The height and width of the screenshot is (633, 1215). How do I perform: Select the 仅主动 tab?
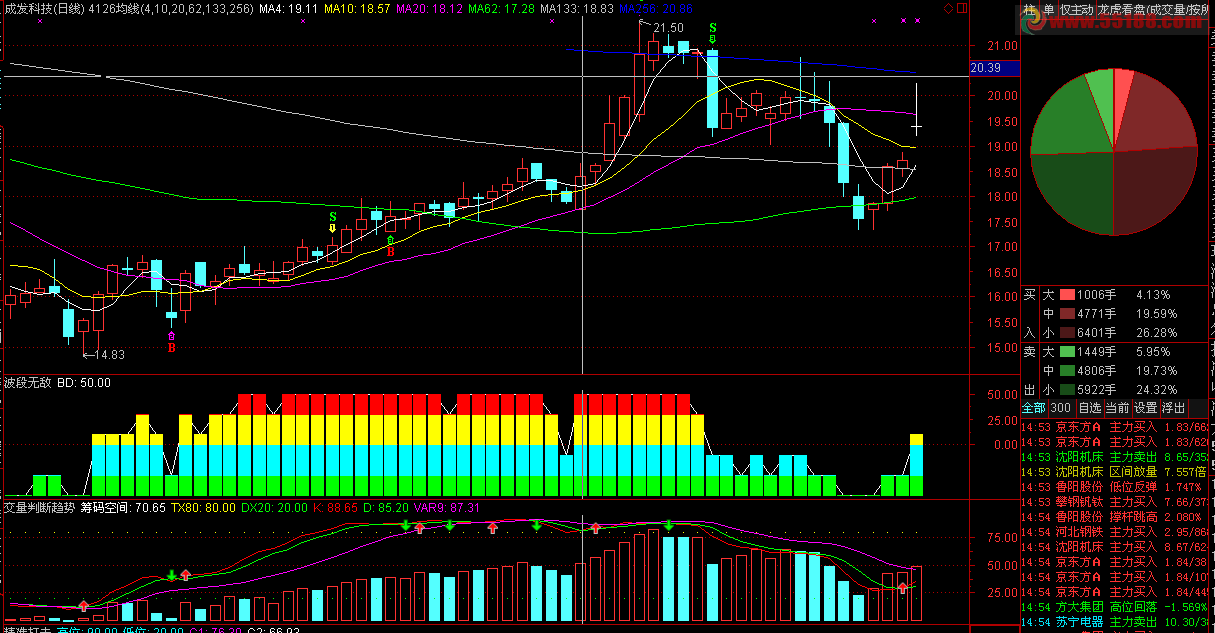[x=1077, y=10]
